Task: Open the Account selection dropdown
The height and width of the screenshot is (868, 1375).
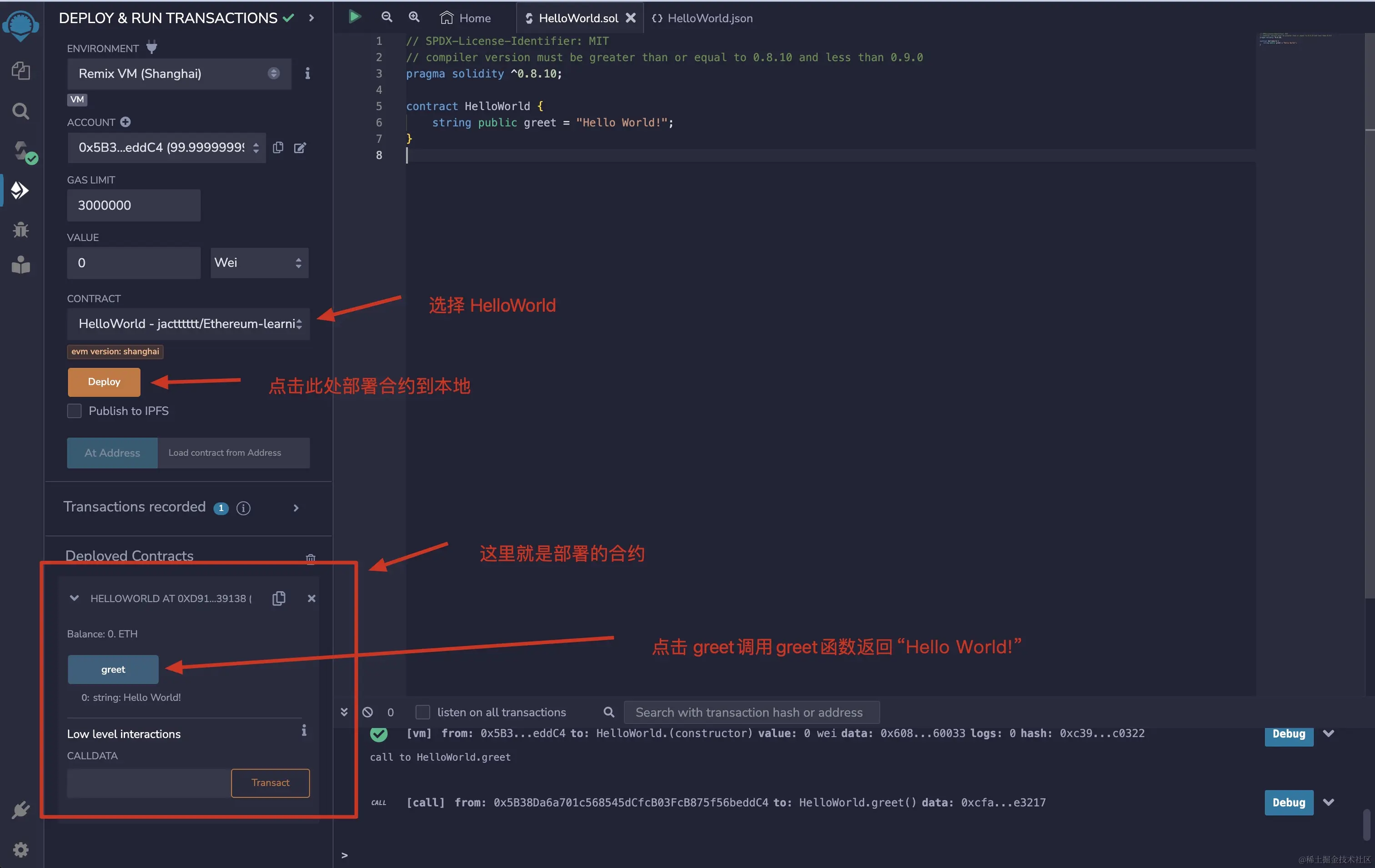Action: coord(166,148)
